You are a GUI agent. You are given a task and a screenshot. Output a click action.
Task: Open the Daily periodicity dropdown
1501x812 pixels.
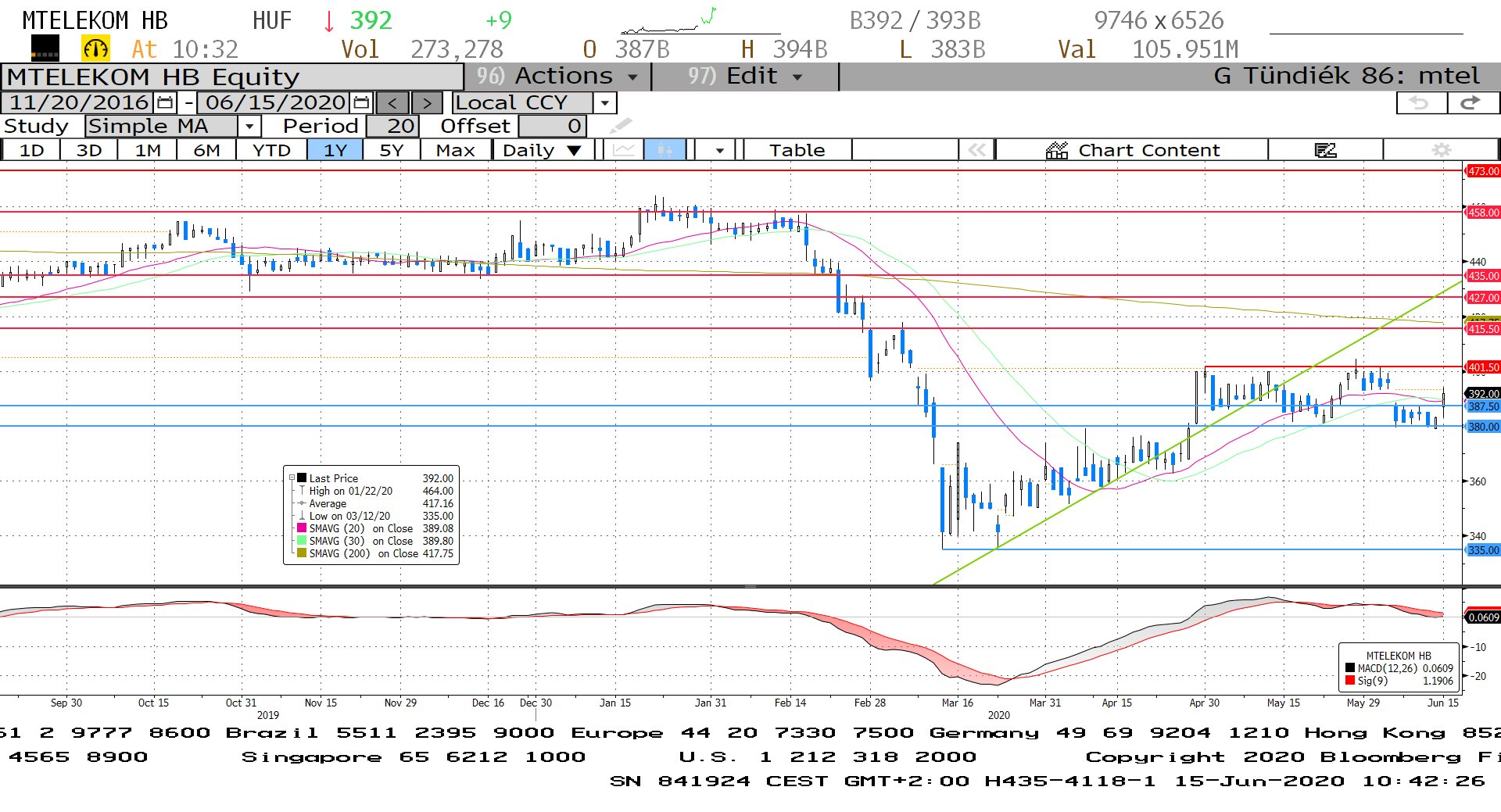(x=543, y=149)
